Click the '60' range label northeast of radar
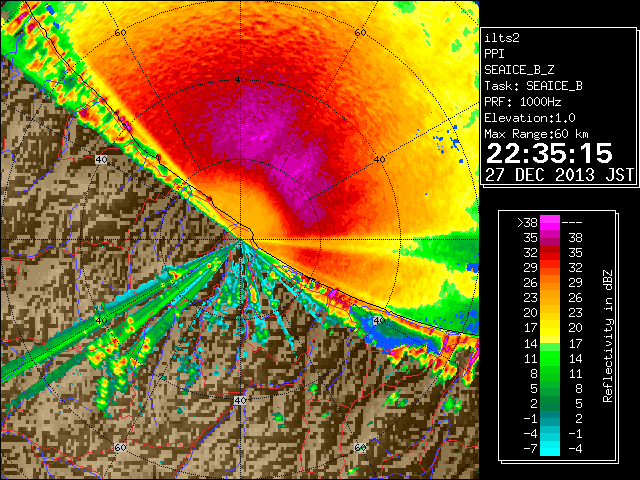 360,32
